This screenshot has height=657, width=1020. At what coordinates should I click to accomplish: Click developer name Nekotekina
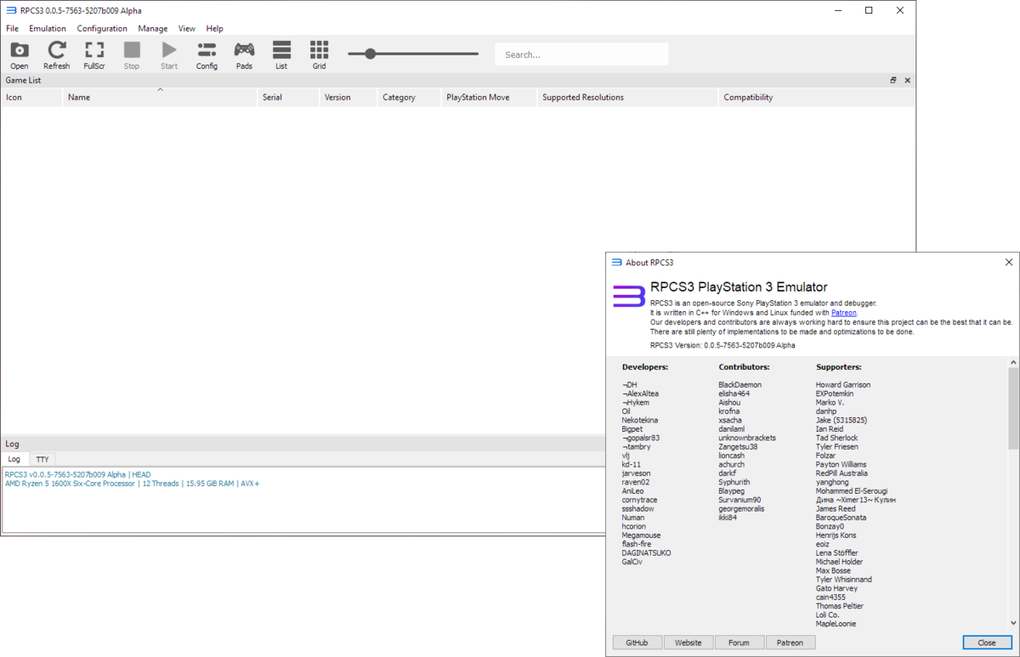pos(639,420)
